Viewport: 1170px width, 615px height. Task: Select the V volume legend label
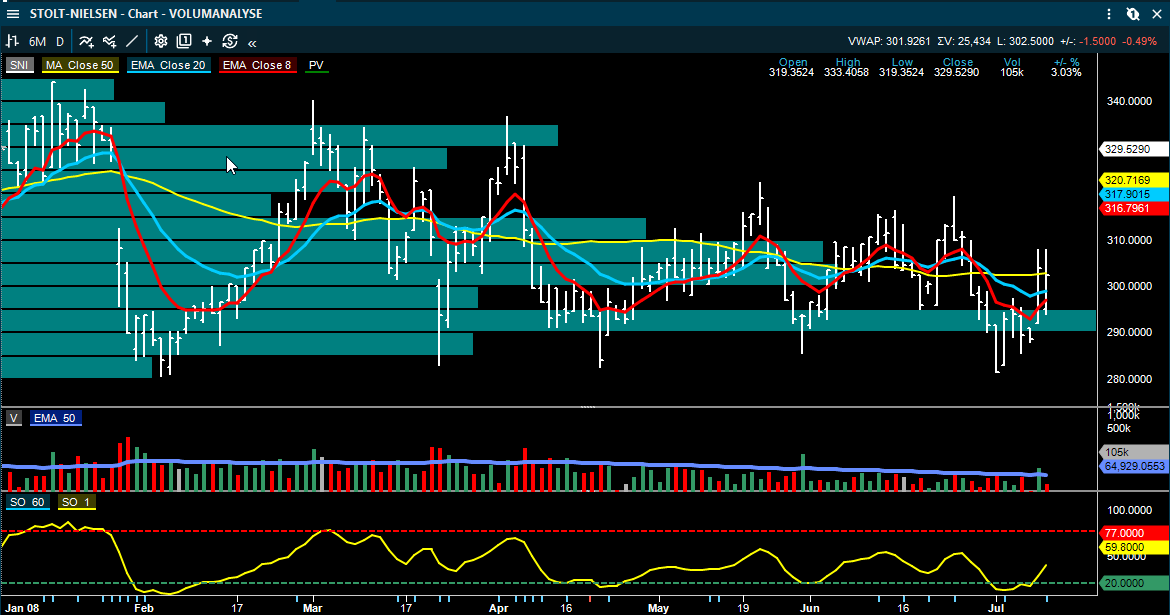pos(14,418)
